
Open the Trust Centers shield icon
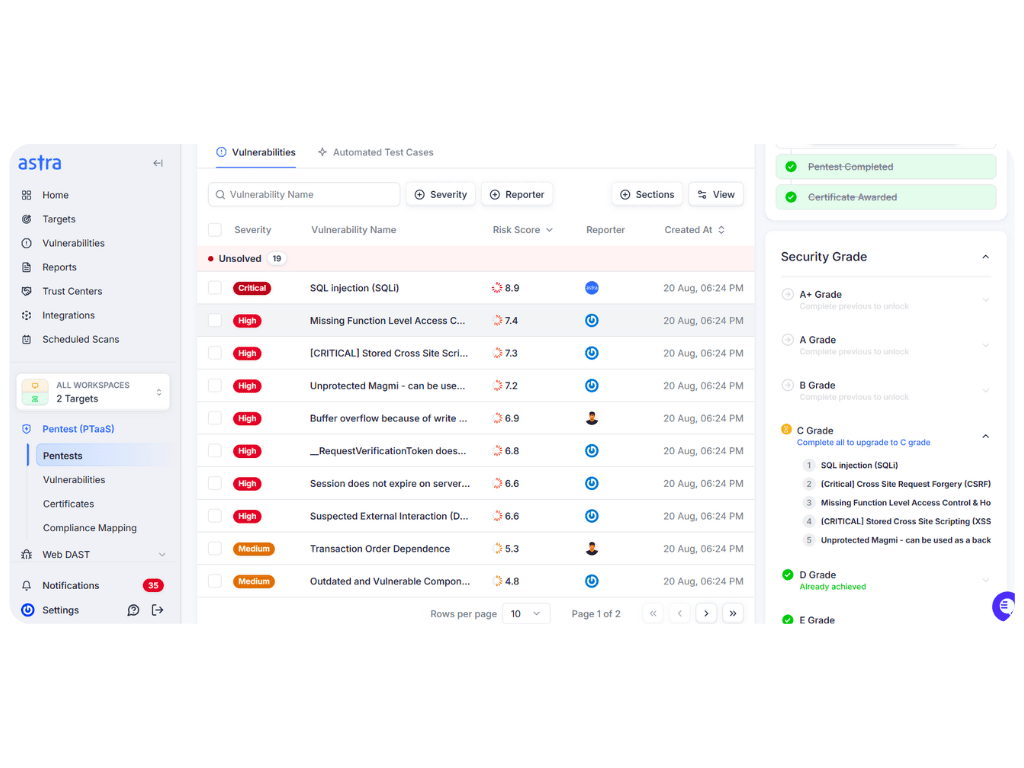tap(27, 291)
